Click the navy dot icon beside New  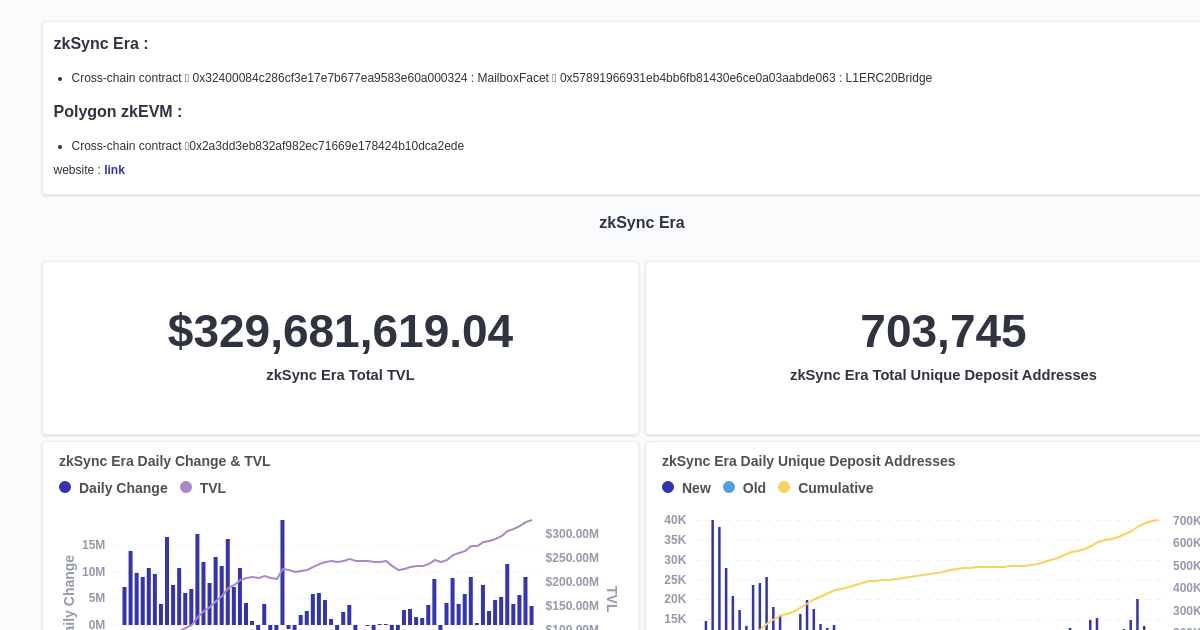tap(668, 488)
